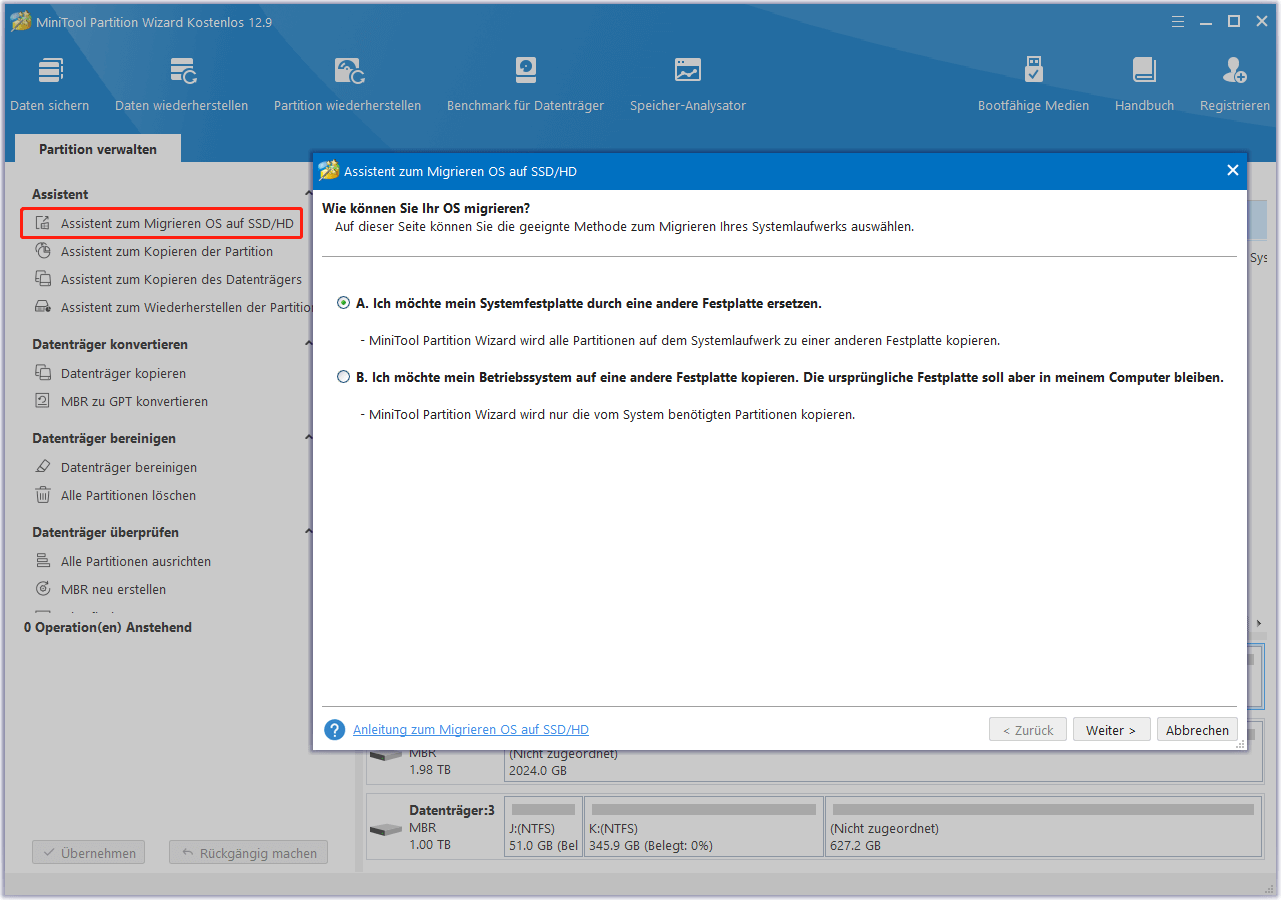Viewport: 1281px width, 901px height.
Task: Click 0 Operation(en) Anstehend text
Action: coord(108,627)
